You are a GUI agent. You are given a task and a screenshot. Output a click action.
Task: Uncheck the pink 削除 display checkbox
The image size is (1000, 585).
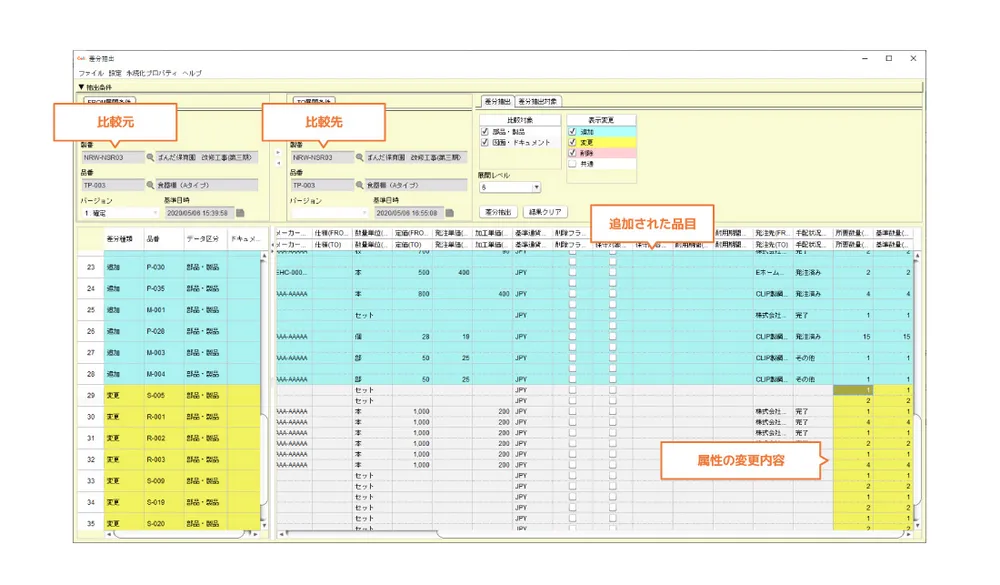(x=572, y=153)
